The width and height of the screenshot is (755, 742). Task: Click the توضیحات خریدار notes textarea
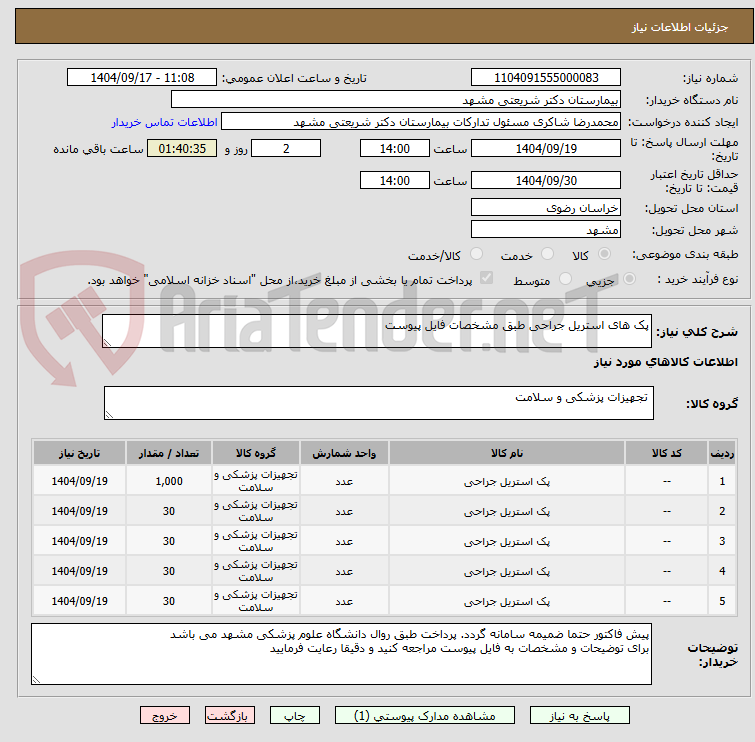(341, 654)
